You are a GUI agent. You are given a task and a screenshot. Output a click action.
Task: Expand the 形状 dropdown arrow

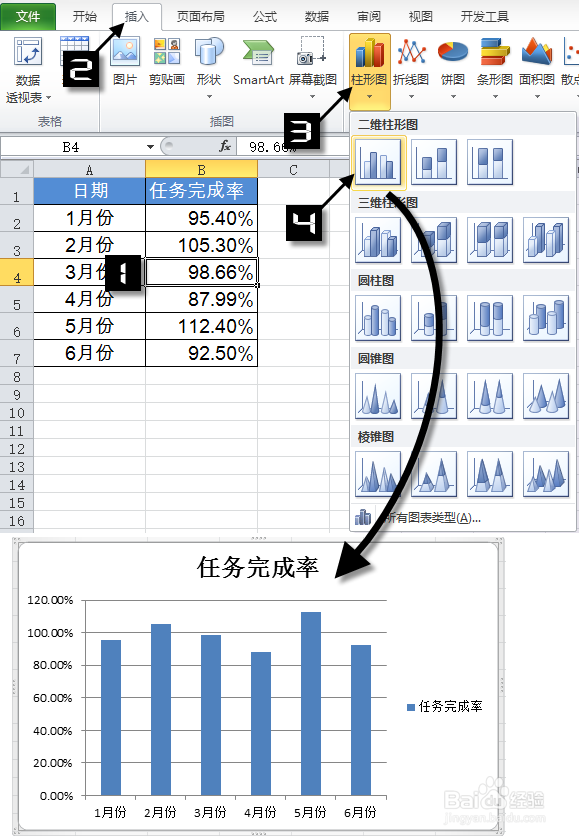pyautogui.click(x=209, y=97)
